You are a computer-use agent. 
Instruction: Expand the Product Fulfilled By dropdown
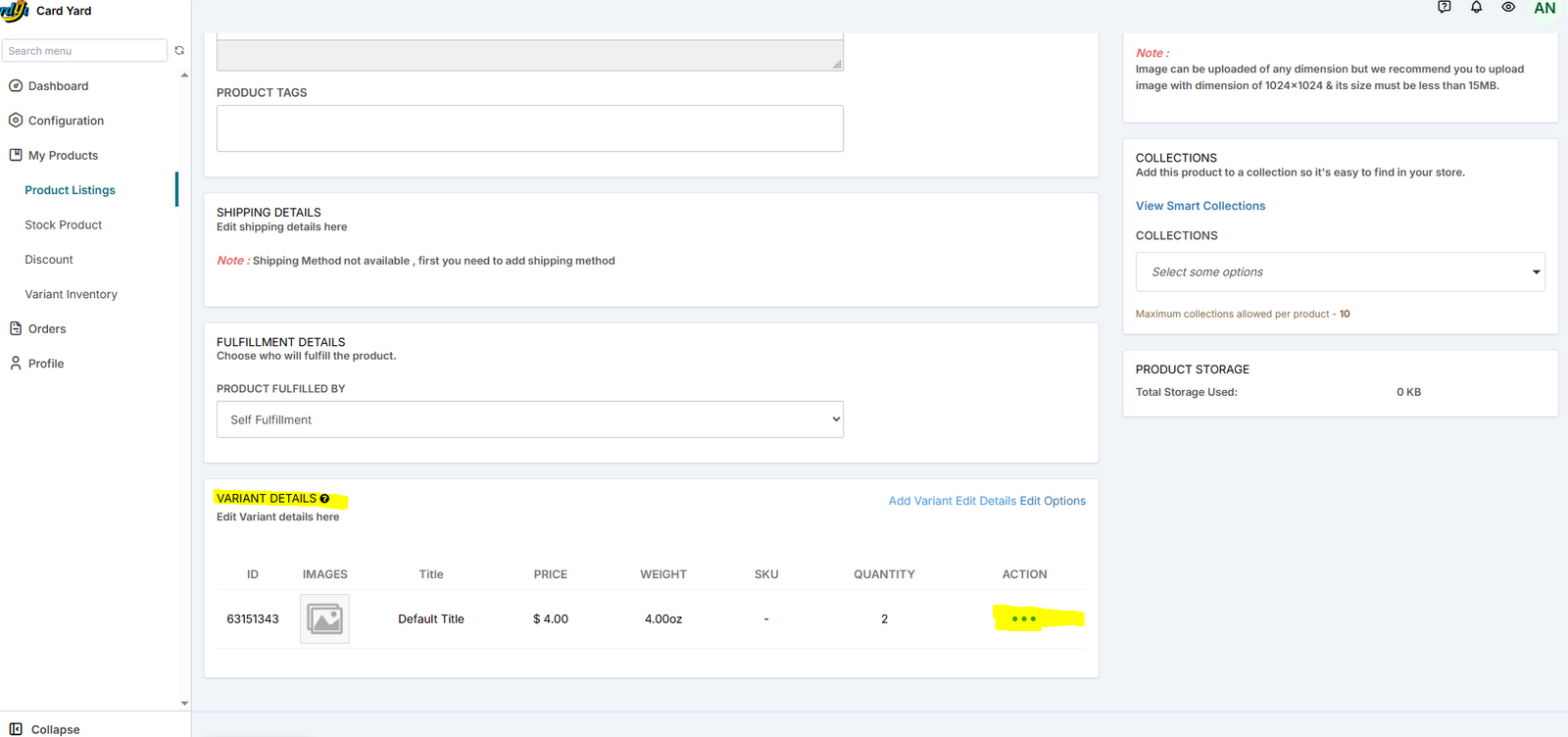click(x=529, y=419)
